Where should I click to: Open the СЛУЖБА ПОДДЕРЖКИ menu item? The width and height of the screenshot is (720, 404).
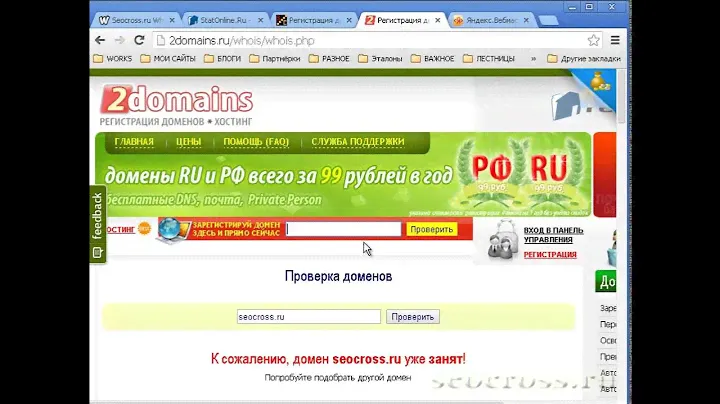tap(357, 142)
